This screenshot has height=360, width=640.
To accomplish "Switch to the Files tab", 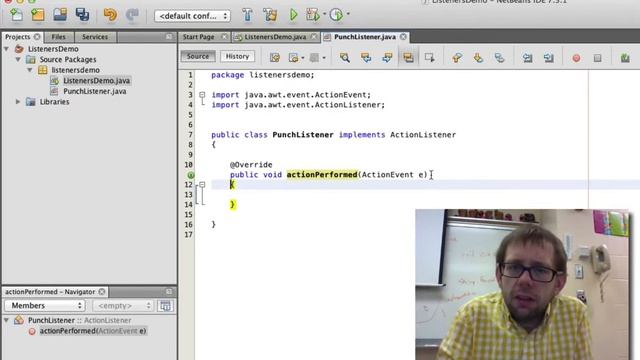I will 58,37.
